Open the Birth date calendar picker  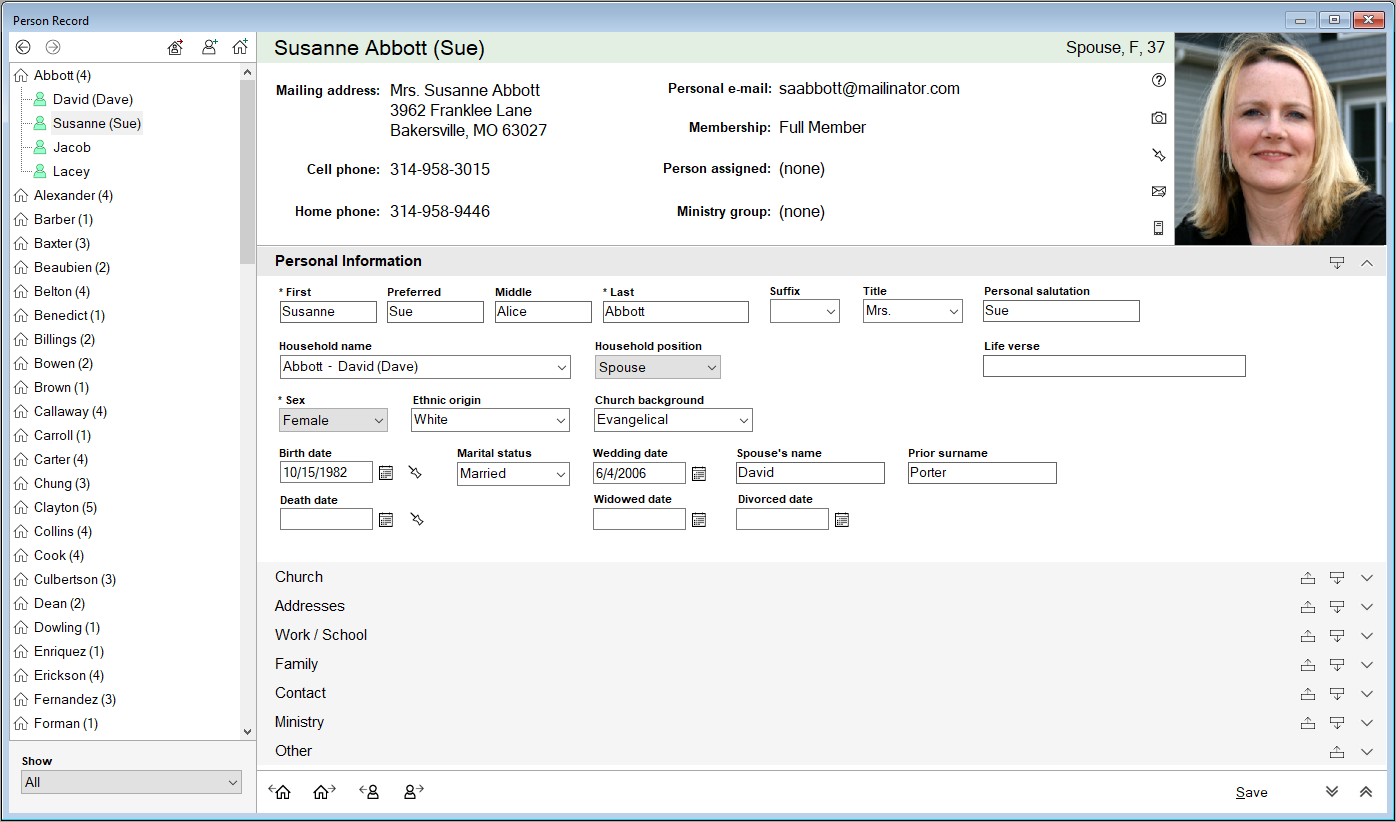point(386,473)
